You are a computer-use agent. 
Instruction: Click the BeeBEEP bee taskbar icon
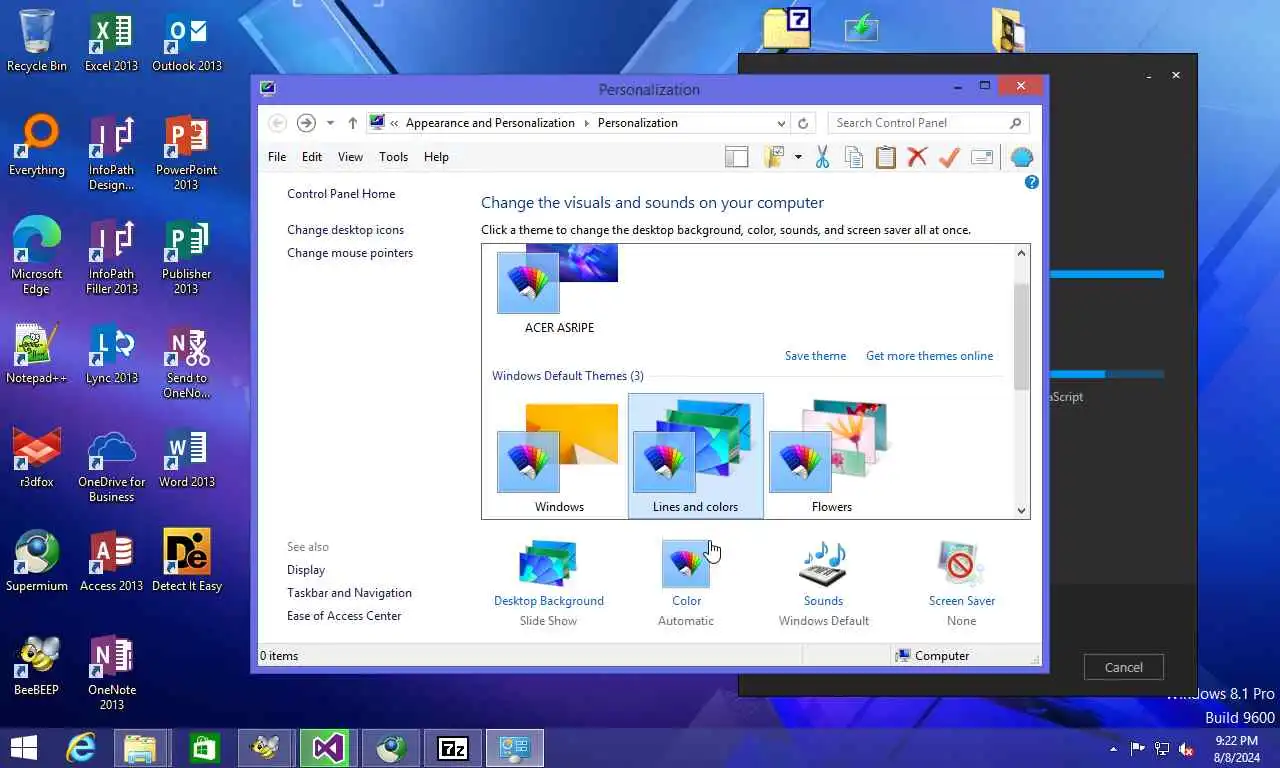(x=265, y=748)
